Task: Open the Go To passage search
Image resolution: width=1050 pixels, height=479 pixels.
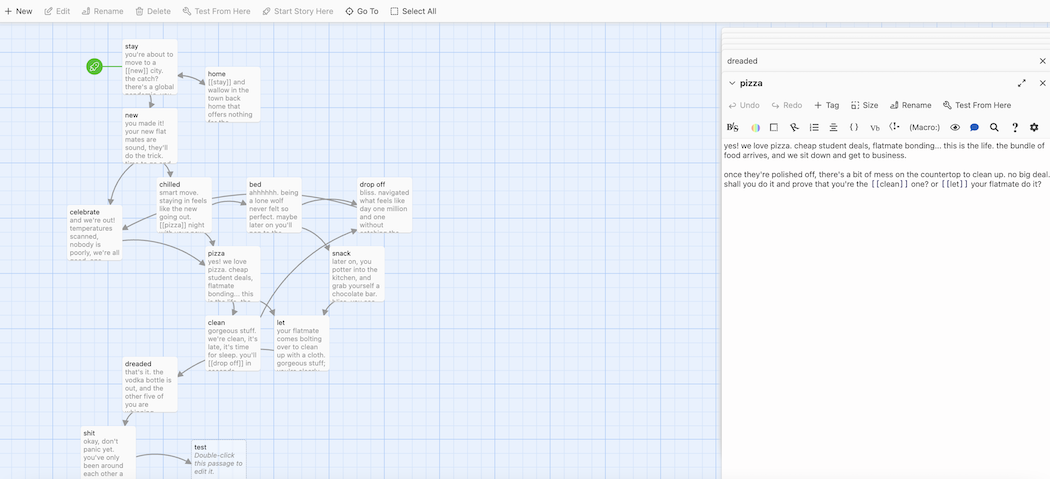Action: click(362, 11)
